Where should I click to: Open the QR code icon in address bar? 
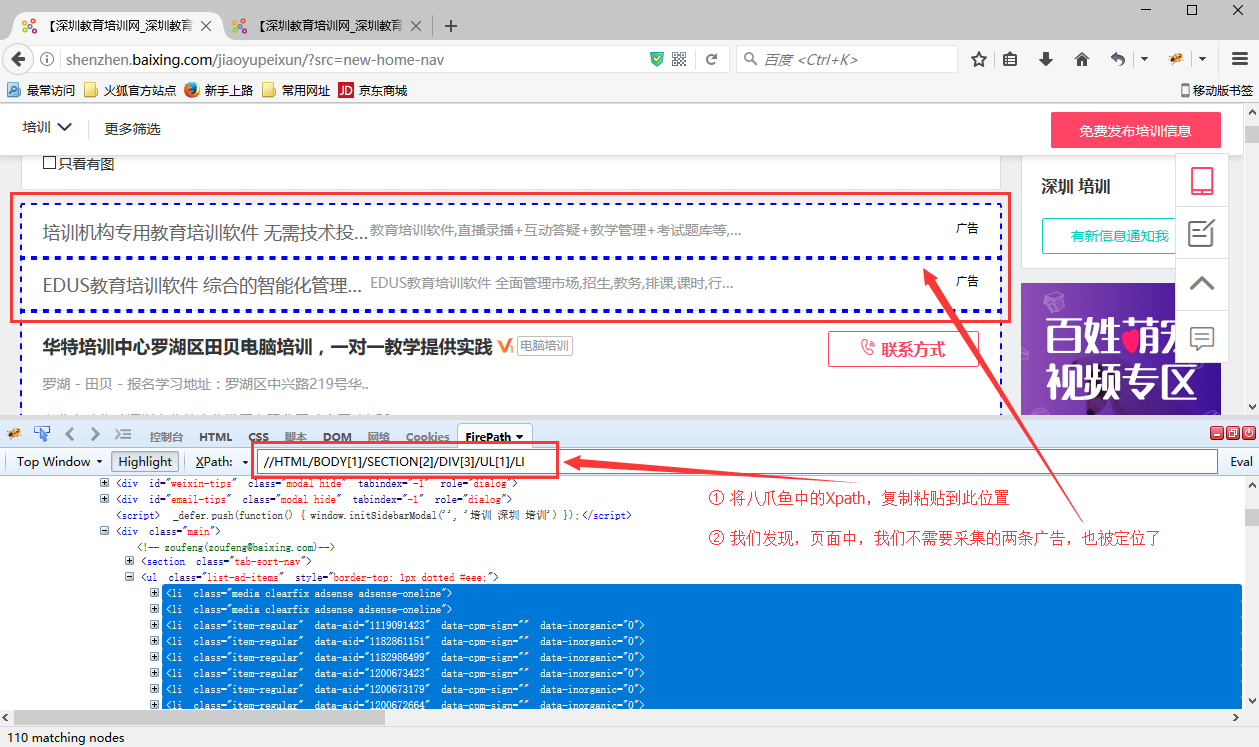(x=680, y=59)
